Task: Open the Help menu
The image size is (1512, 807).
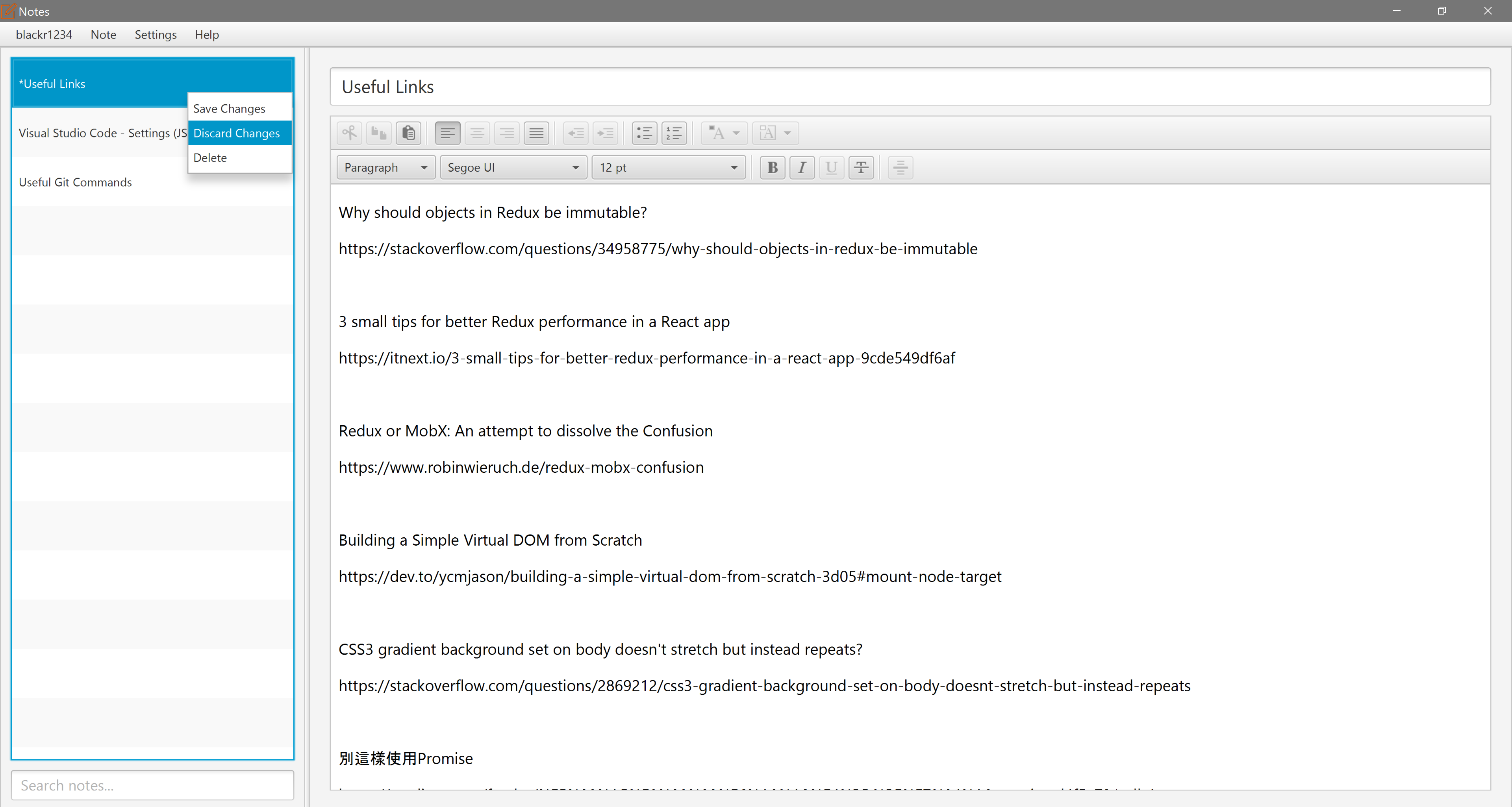Action: (x=207, y=35)
